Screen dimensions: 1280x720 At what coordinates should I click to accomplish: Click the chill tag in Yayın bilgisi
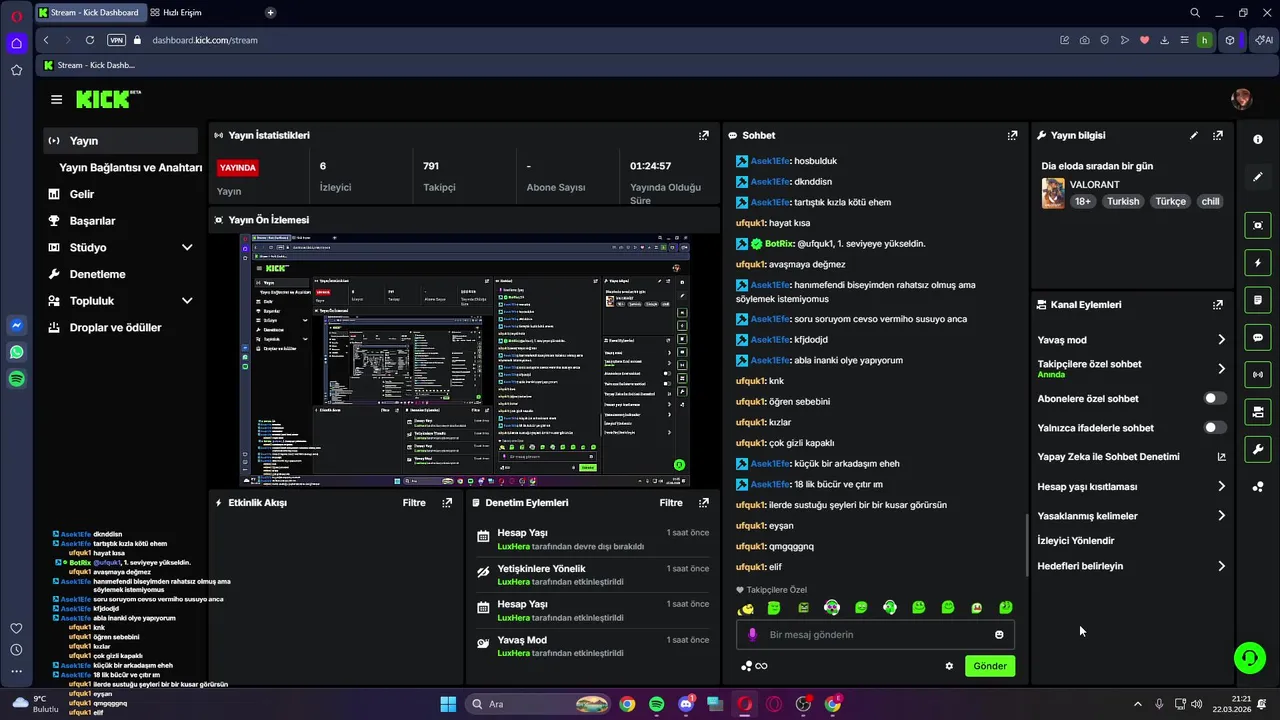[x=1210, y=201]
